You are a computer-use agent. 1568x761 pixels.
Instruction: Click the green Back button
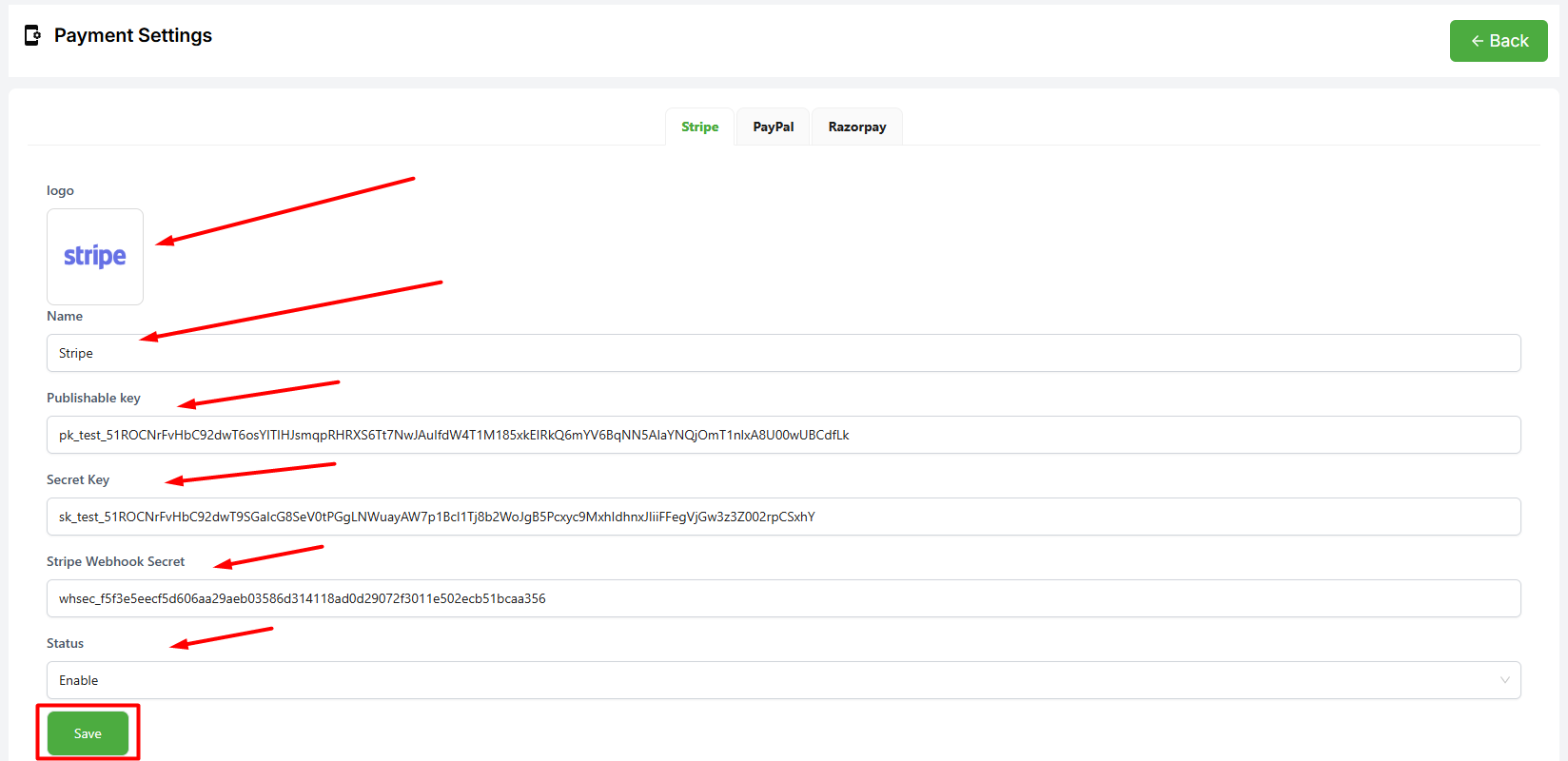pos(1499,41)
